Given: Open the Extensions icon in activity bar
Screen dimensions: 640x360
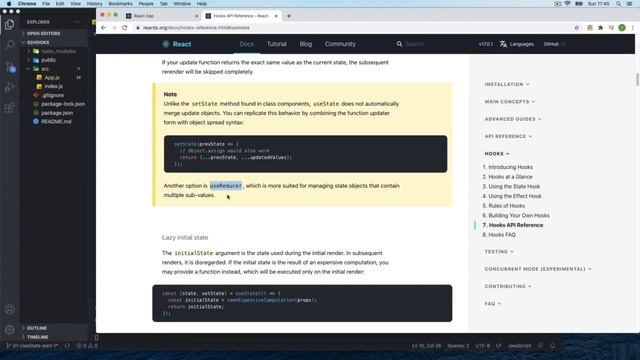Looking at the screenshot, I should pos(9,108).
